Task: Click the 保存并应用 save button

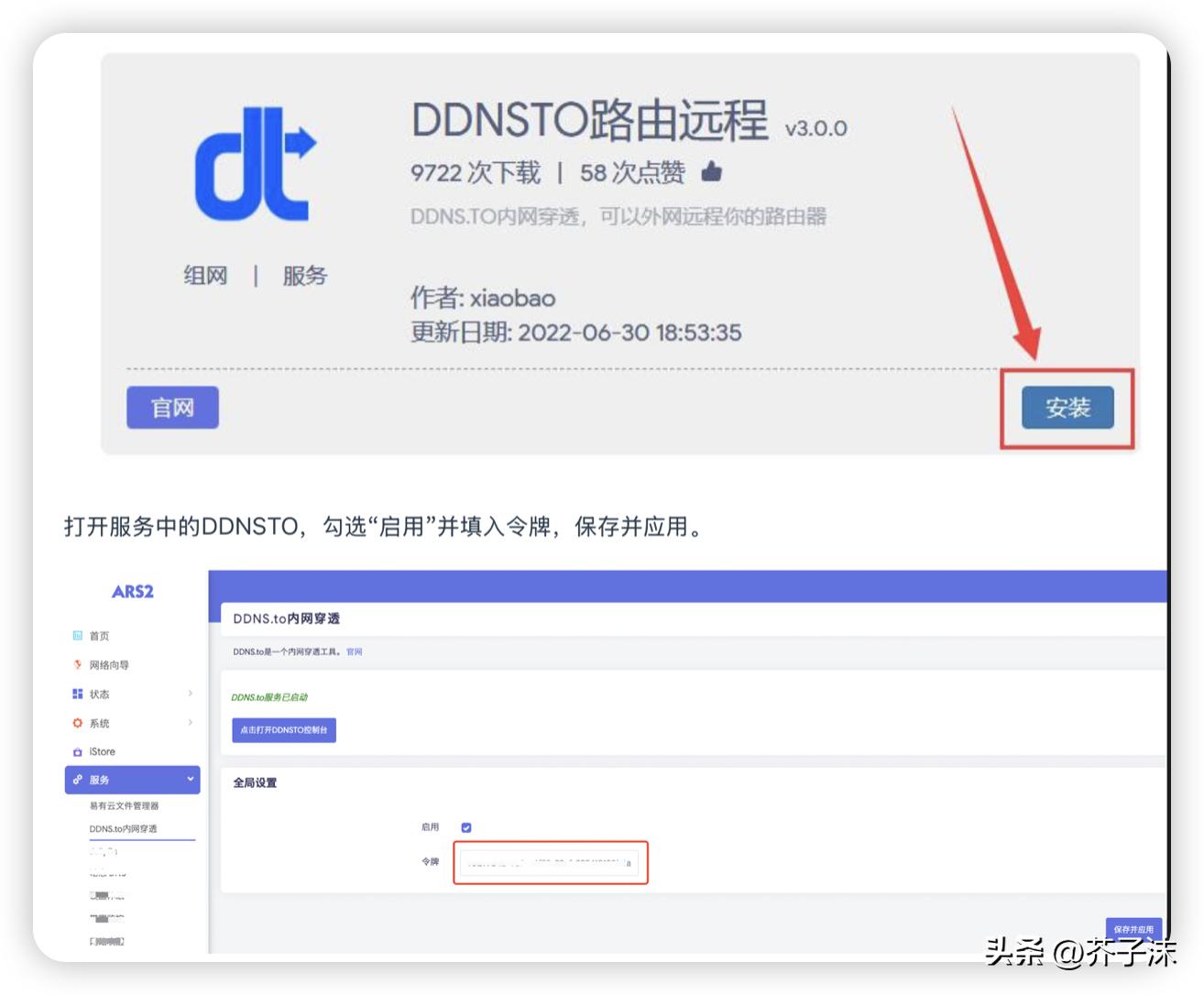Action: (x=1134, y=929)
